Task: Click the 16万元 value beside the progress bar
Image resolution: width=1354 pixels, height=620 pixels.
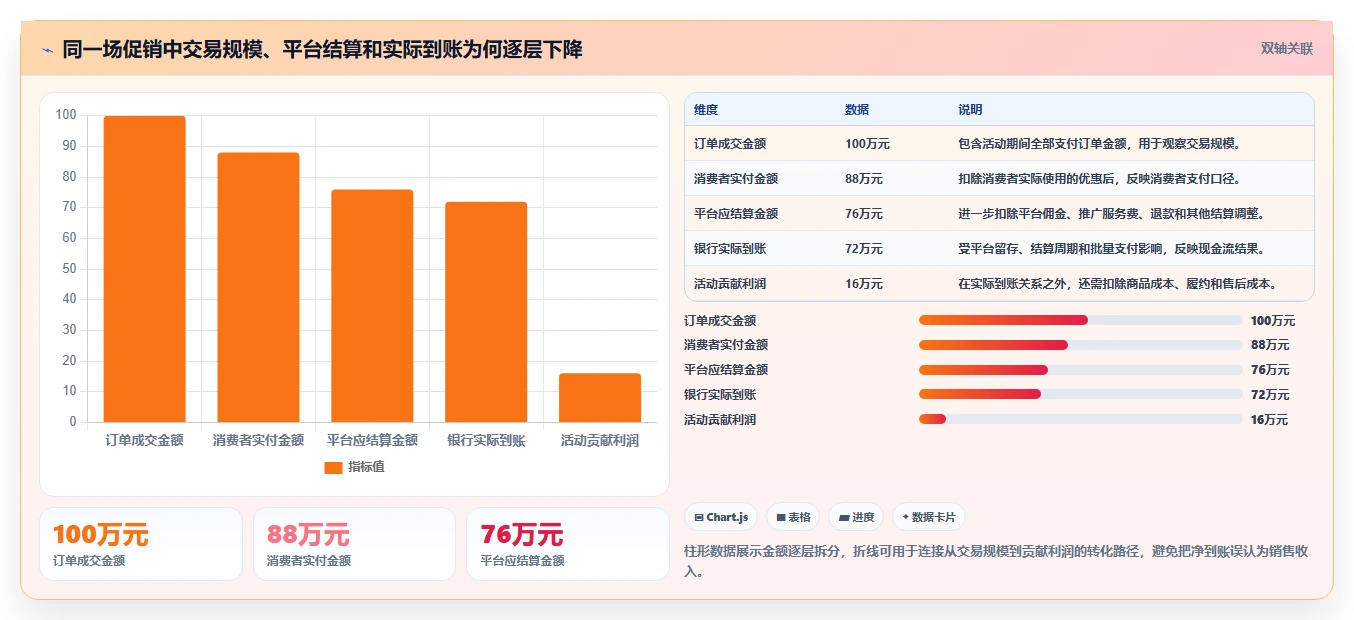Action: pyautogui.click(x=1270, y=420)
